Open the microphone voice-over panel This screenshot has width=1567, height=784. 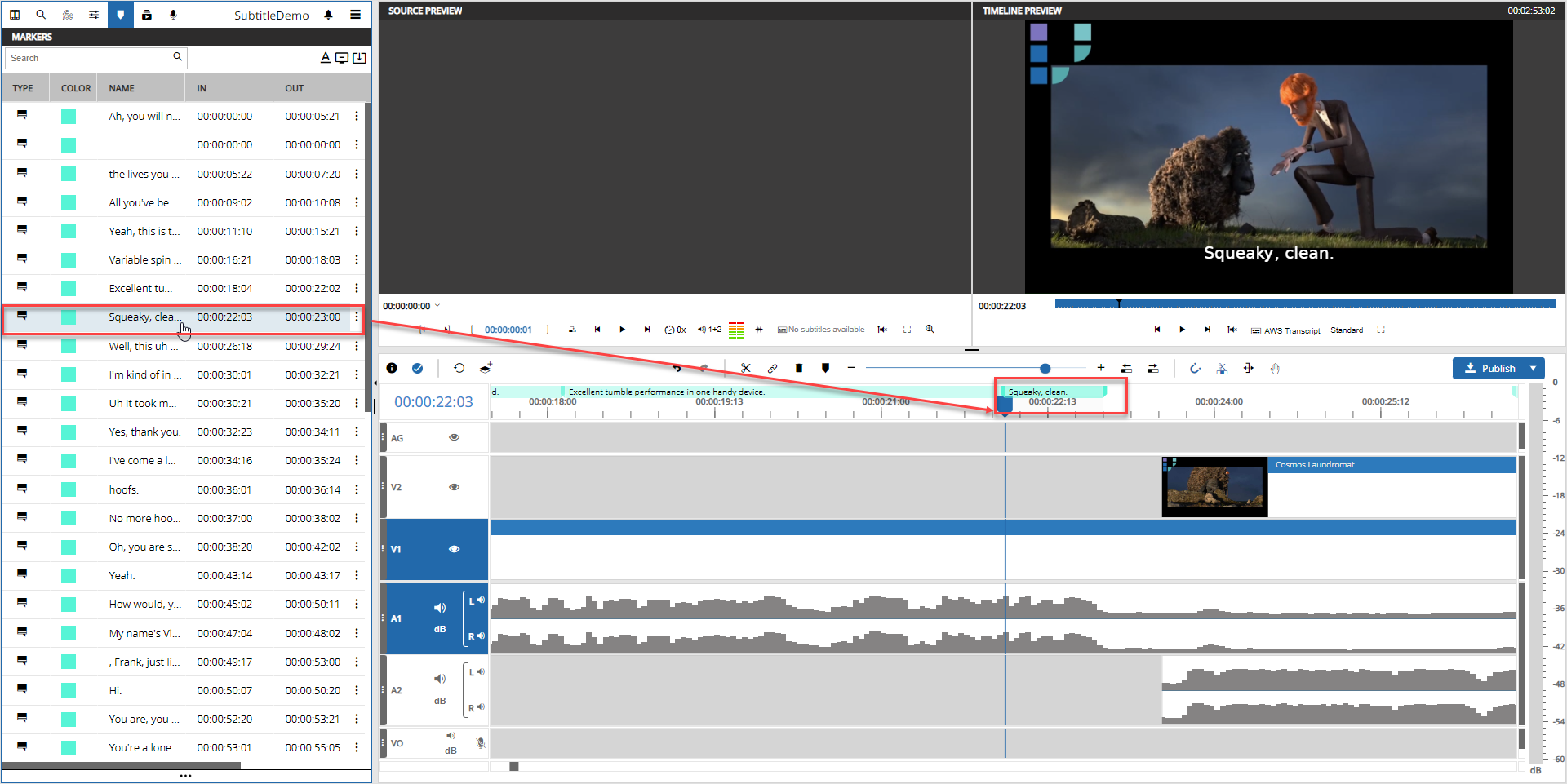click(x=173, y=15)
